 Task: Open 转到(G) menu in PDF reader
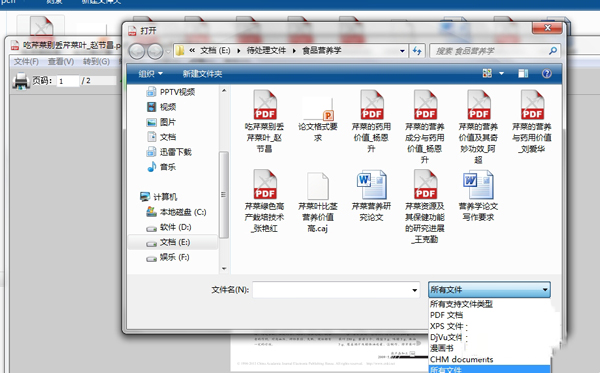[x=96, y=61]
